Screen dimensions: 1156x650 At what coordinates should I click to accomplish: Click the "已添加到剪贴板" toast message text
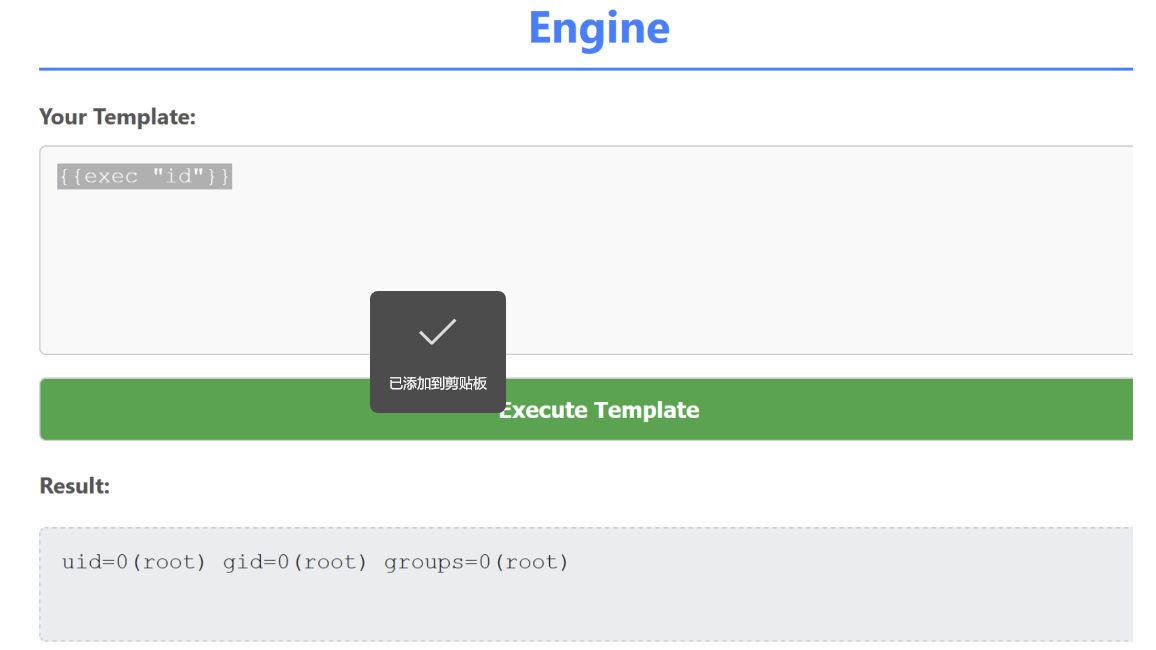click(x=437, y=383)
